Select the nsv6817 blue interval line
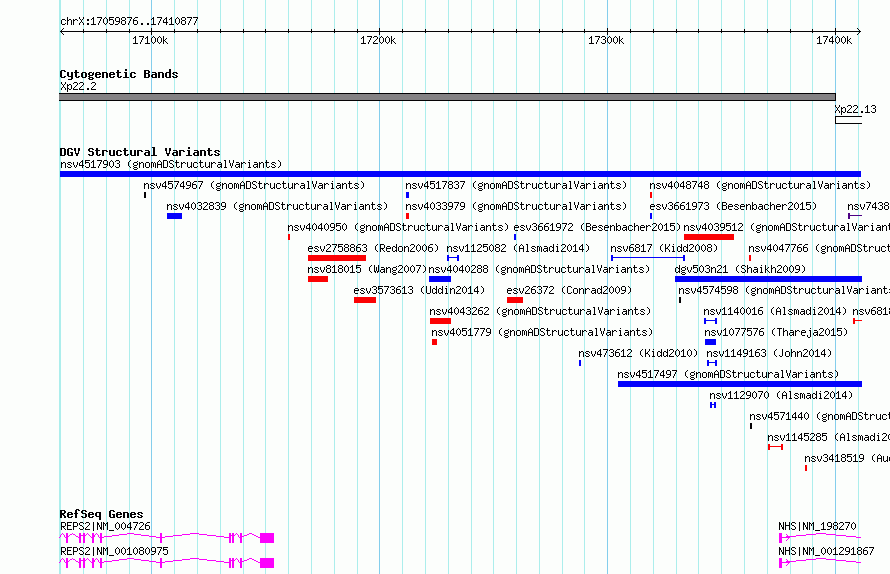Screen dimensions: 890x574 pos(648,258)
